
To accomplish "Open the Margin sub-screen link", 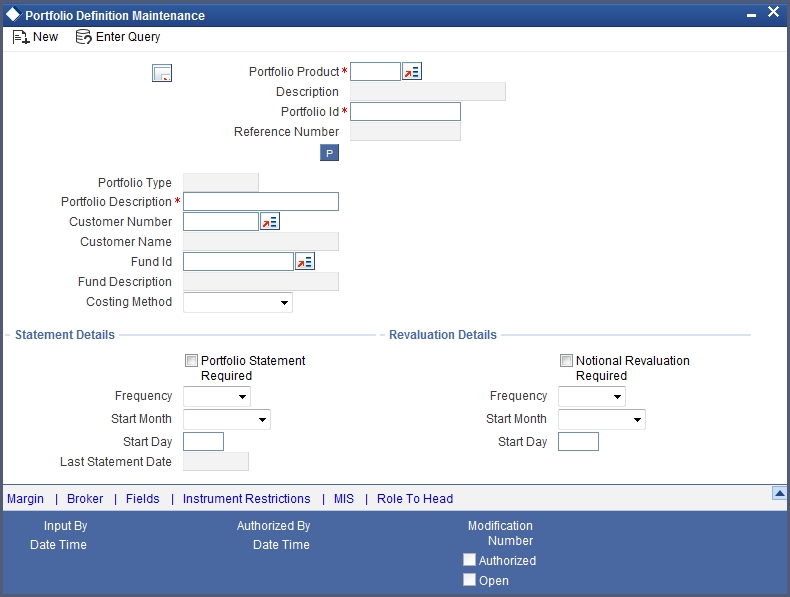I will point(25,499).
